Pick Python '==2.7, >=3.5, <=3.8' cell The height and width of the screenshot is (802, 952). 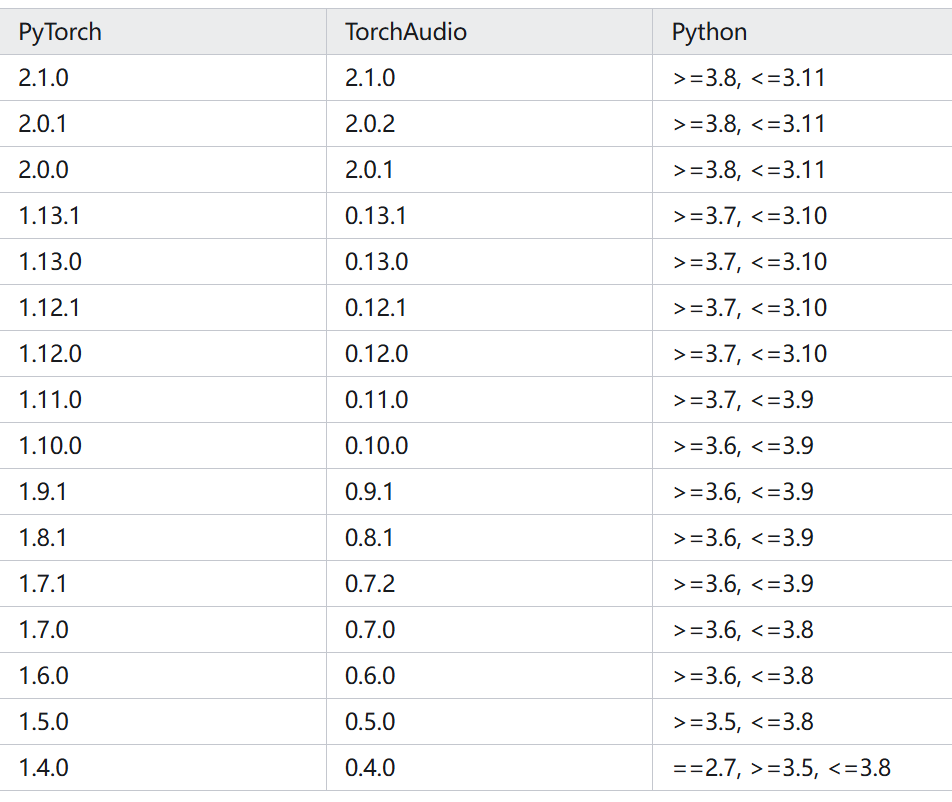802,768
